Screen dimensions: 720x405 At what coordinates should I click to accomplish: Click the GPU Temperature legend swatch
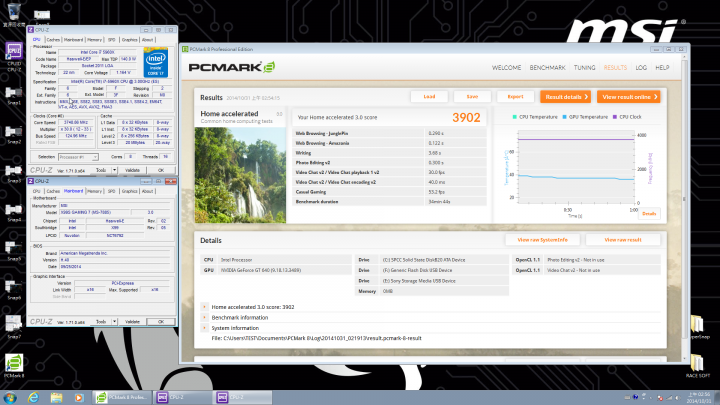pyautogui.click(x=564, y=117)
